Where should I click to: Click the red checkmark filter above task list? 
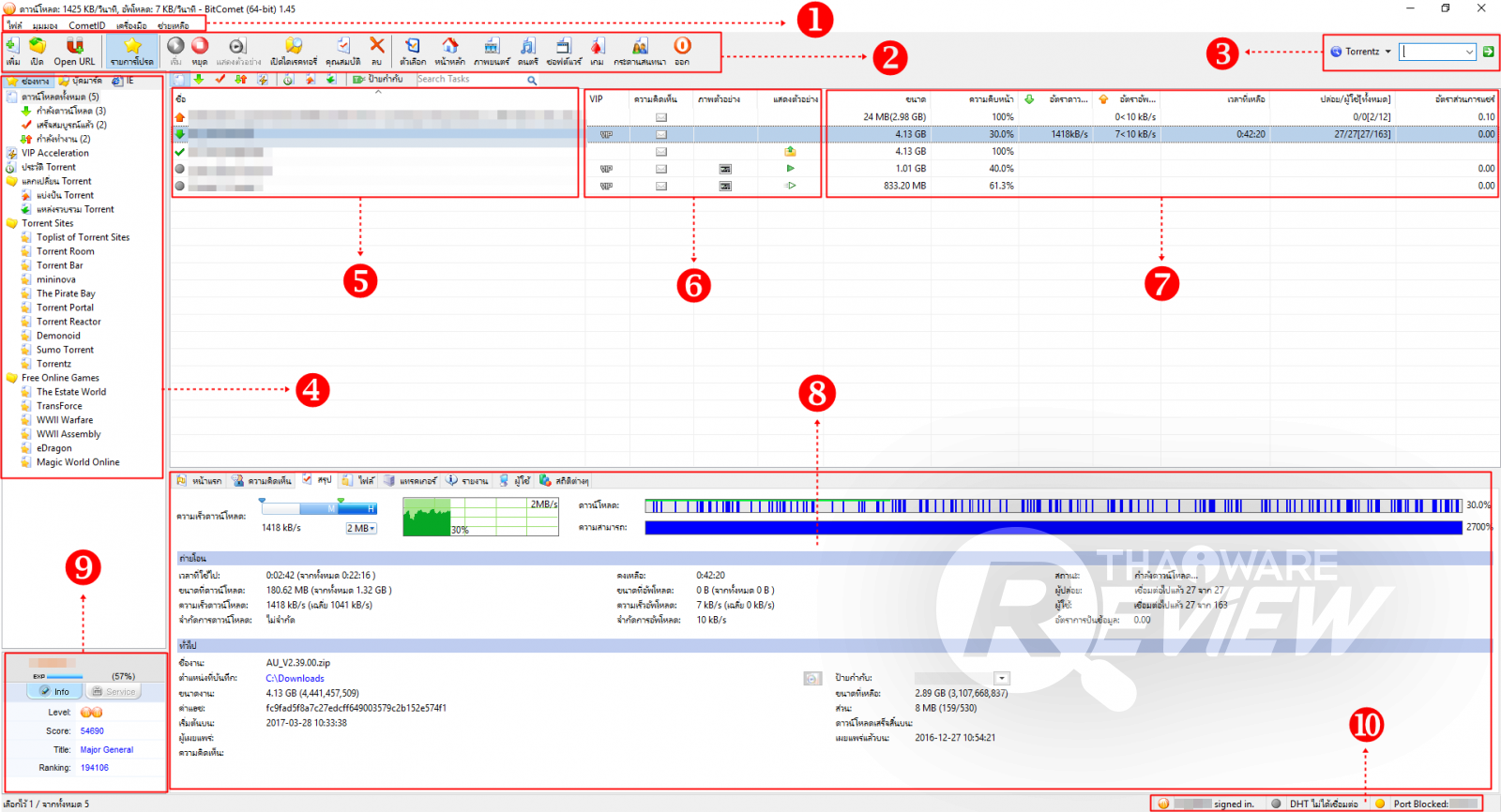[x=220, y=80]
